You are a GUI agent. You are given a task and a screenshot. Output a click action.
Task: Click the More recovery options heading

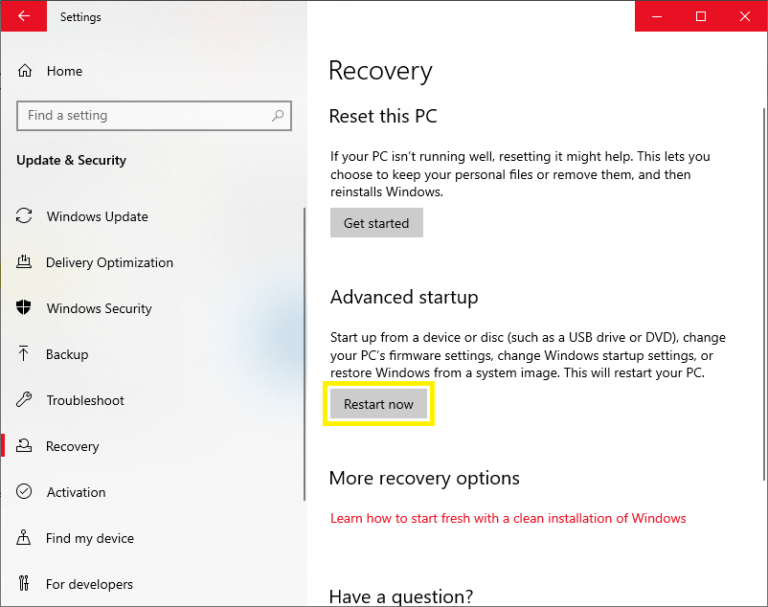[424, 478]
